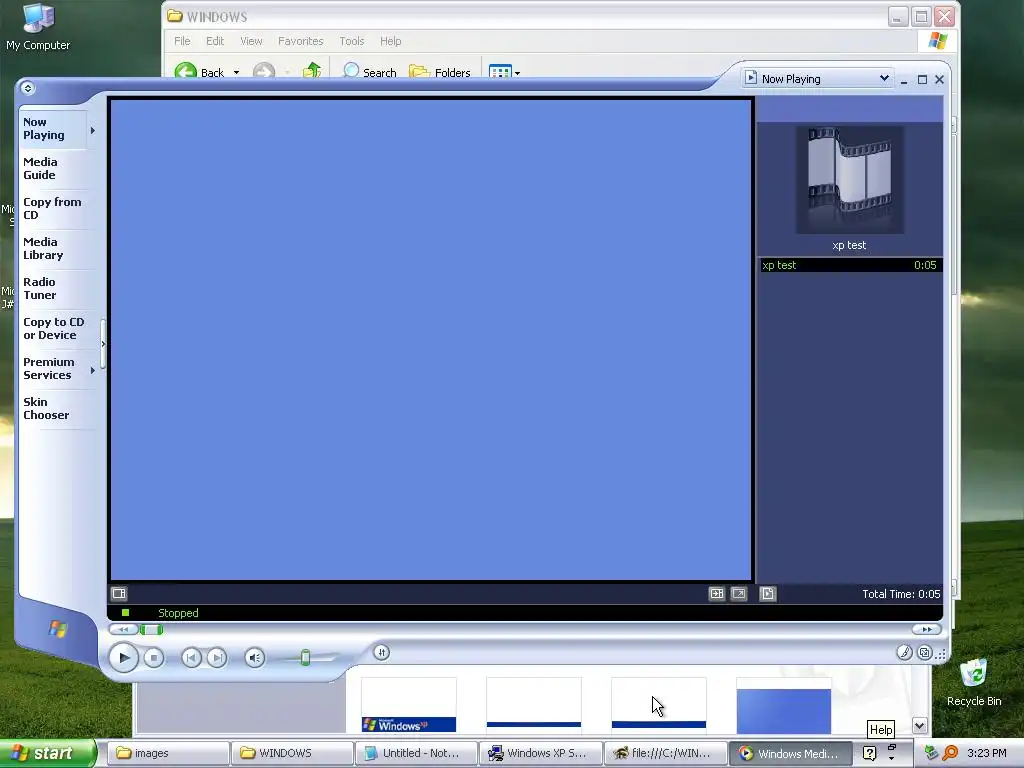Viewport: 1024px width, 768px height.
Task: Adjust the volume slider knob
Action: point(305,658)
